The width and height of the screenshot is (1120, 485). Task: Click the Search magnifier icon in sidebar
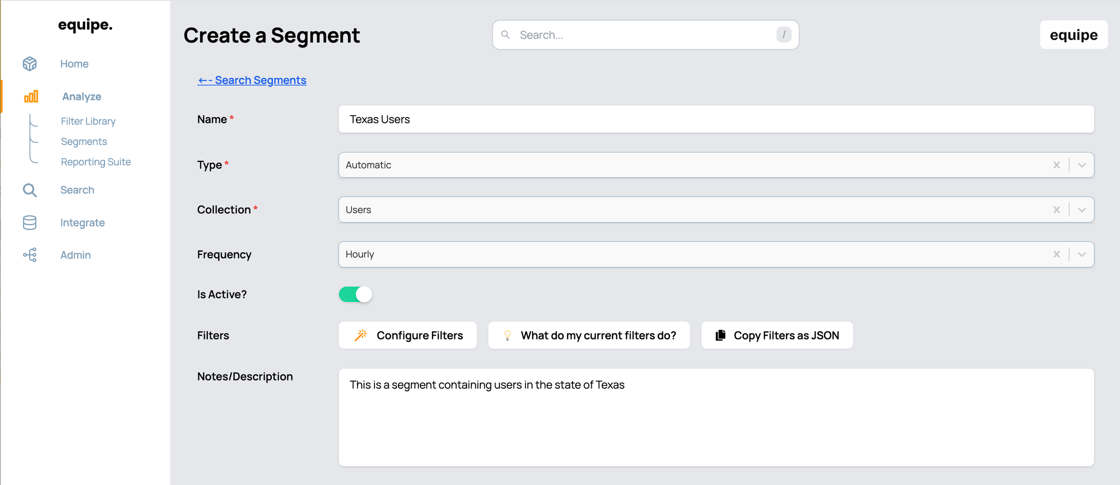tap(29, 190)
